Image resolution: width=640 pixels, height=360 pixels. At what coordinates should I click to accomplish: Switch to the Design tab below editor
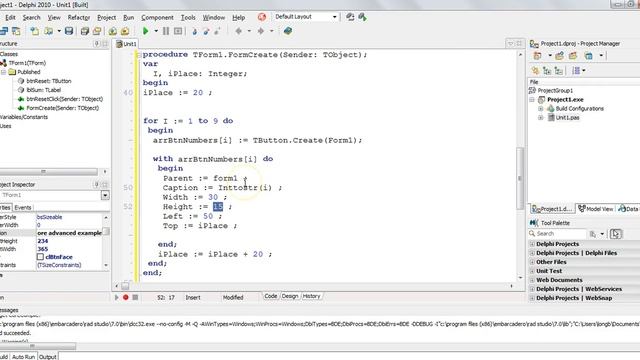click(290, 296)
